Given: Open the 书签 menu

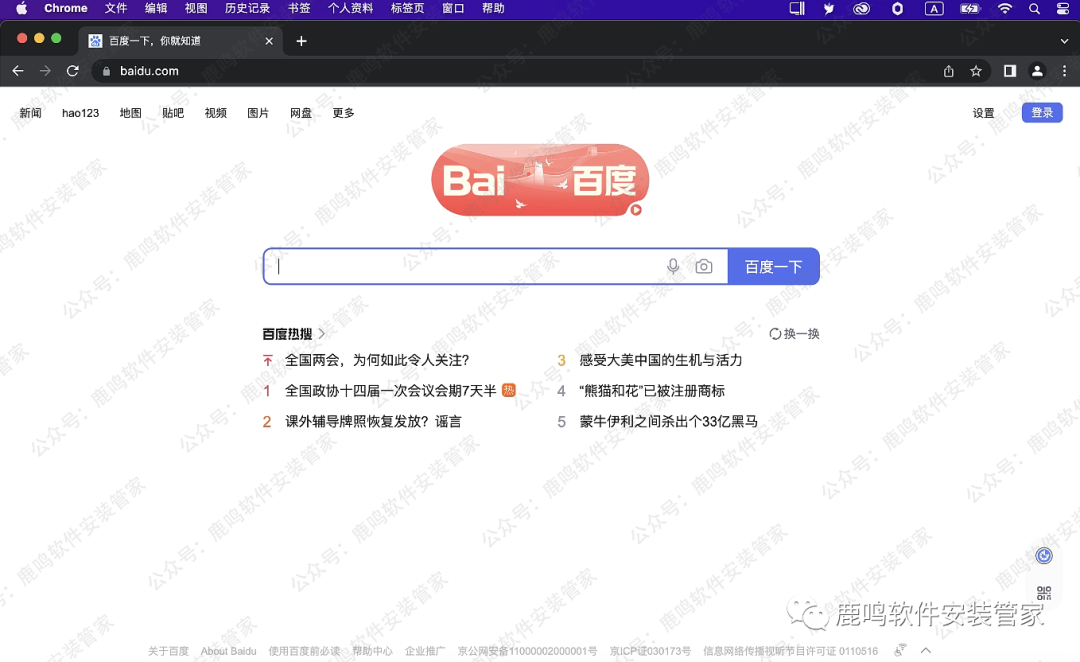Looking at the screenshot, I should (299, 8).
